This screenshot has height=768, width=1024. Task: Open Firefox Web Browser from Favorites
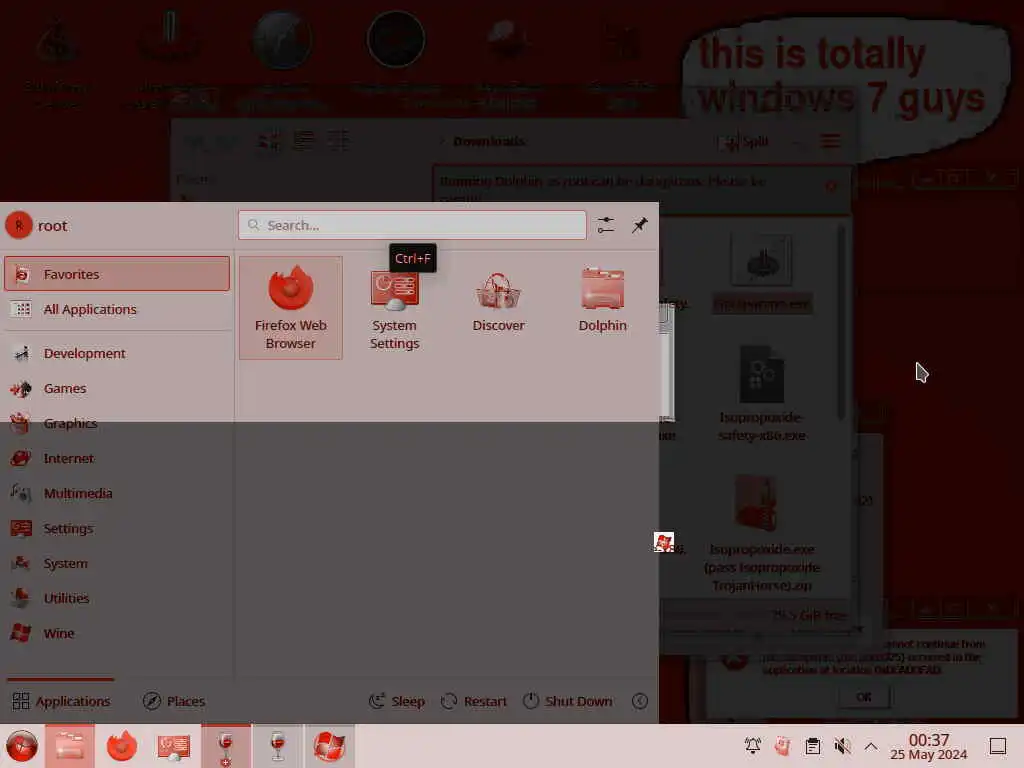pos(291,308)
